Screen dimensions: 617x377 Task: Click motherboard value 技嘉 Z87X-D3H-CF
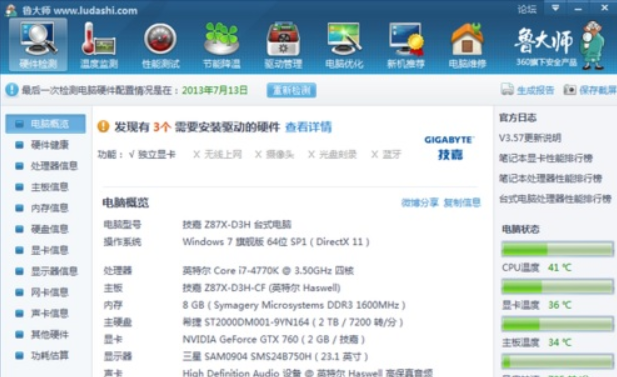click(261, 288)
